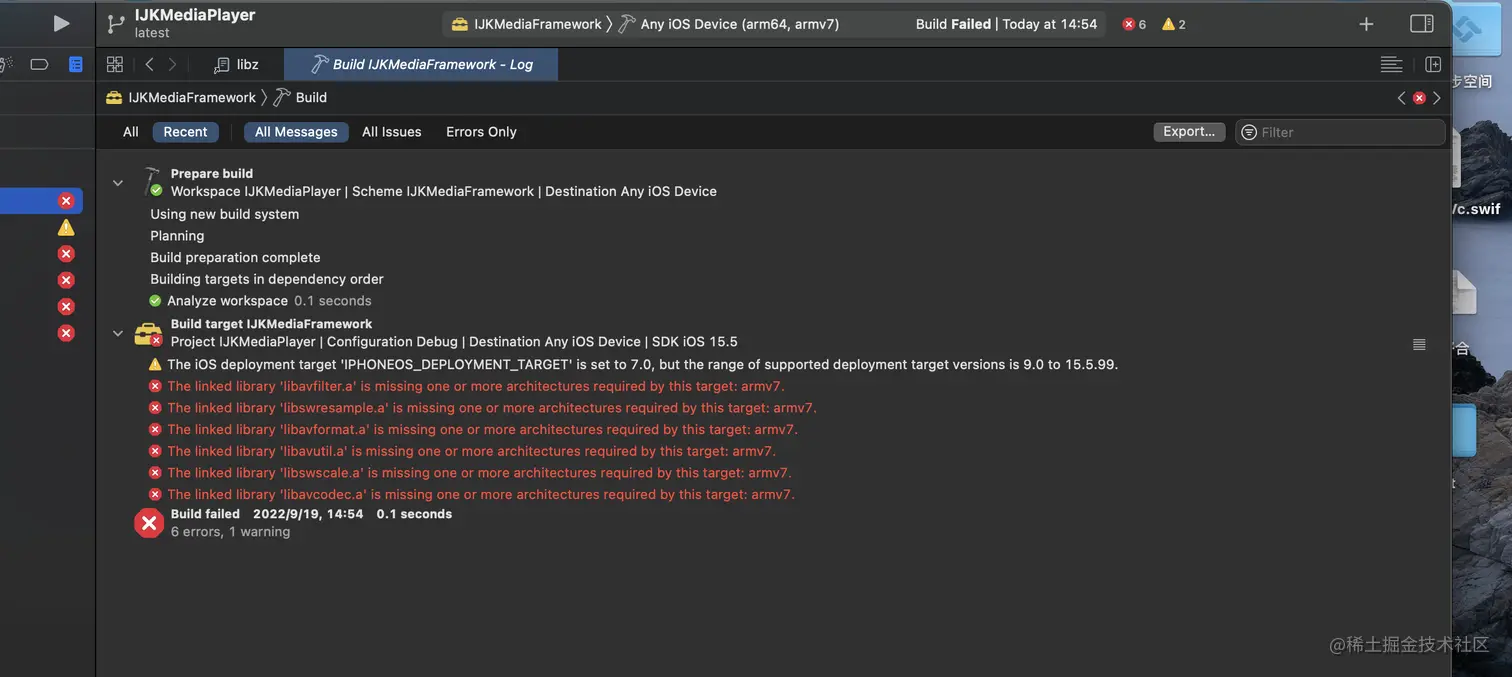The width and height of the screenshot is (1512, 677).
Task: Click the red errors count badge
Action: point(1135,24)
